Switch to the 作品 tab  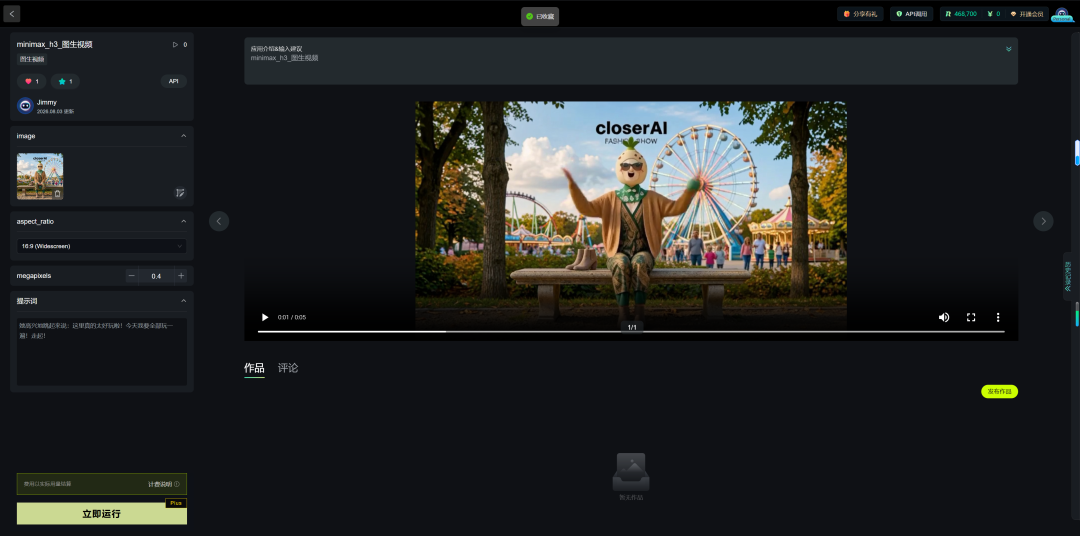click(254, 368)
